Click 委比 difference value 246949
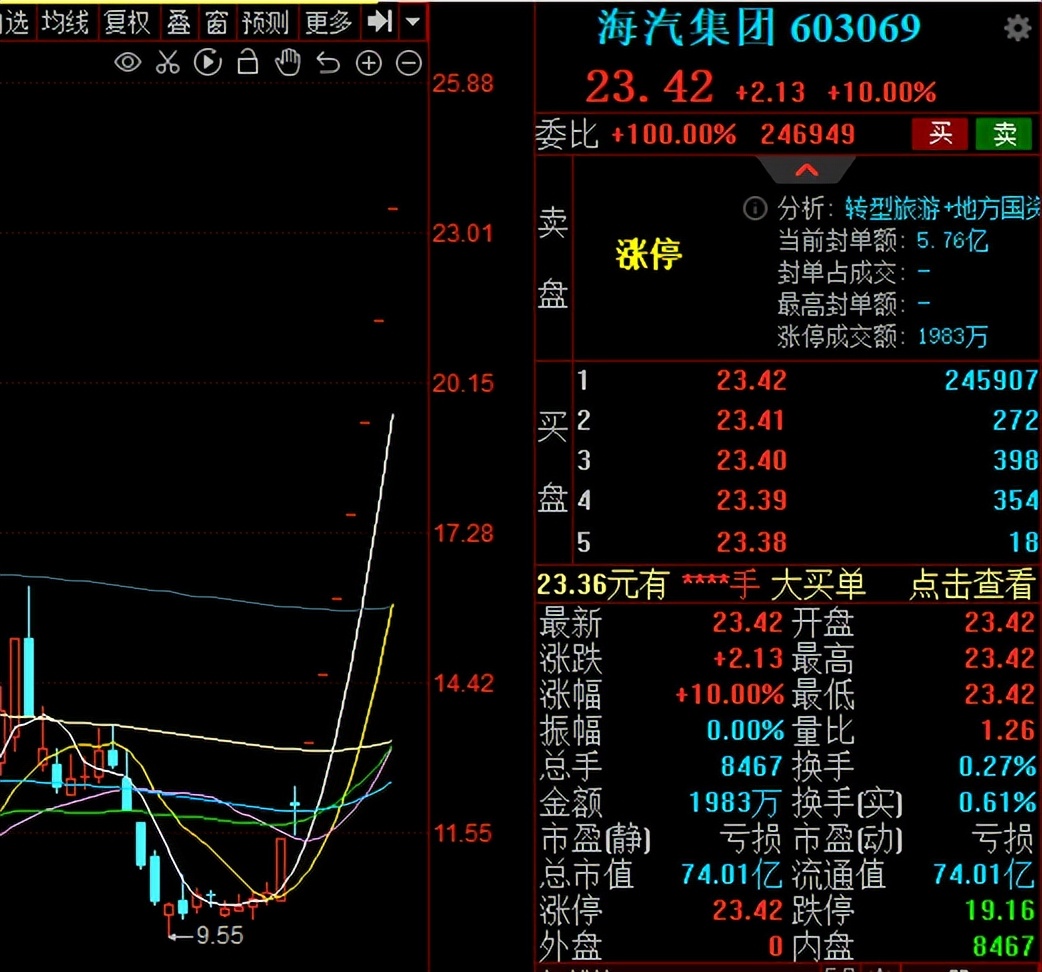Viewport: 1042px width, 972px height. [808, 134]
